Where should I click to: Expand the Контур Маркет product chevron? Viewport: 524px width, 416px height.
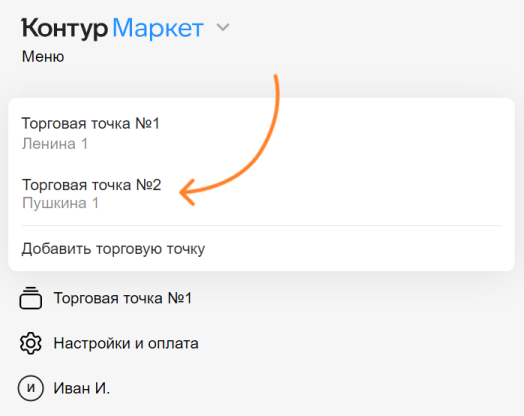click(x=223, y=27)
